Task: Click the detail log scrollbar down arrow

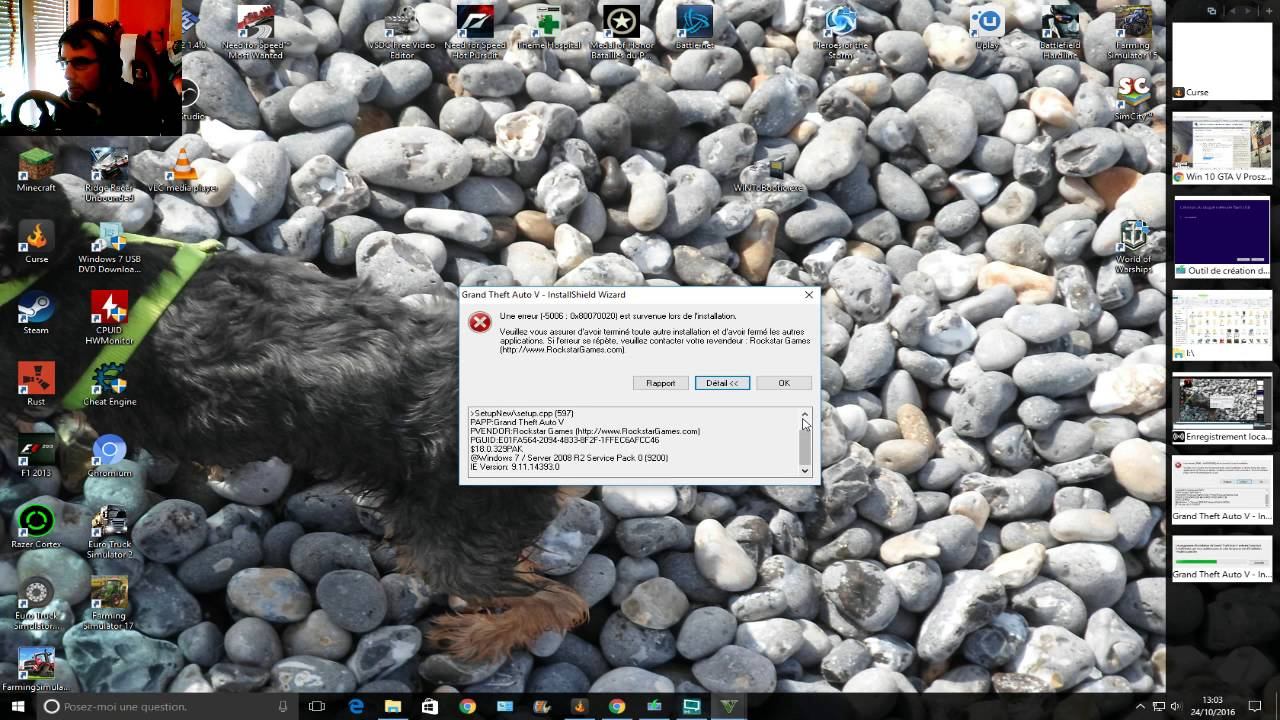Action: (805, 470)
